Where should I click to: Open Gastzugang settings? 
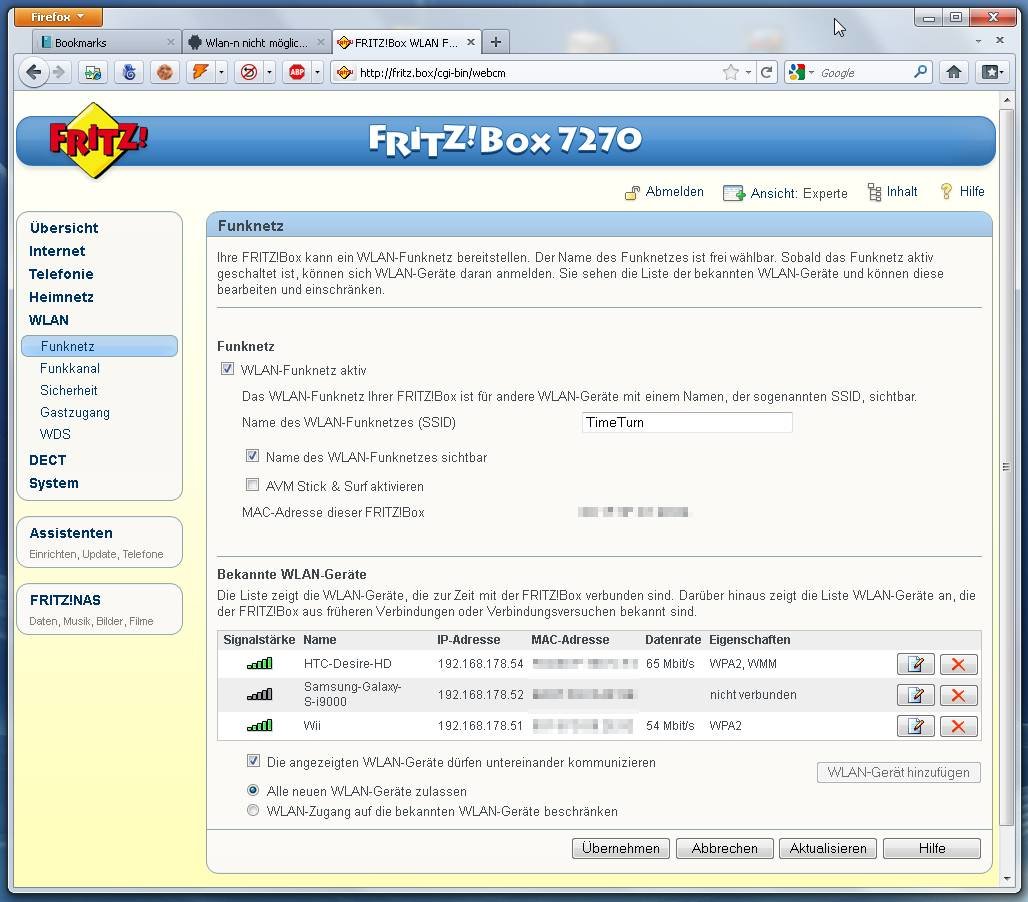point(75,413)
